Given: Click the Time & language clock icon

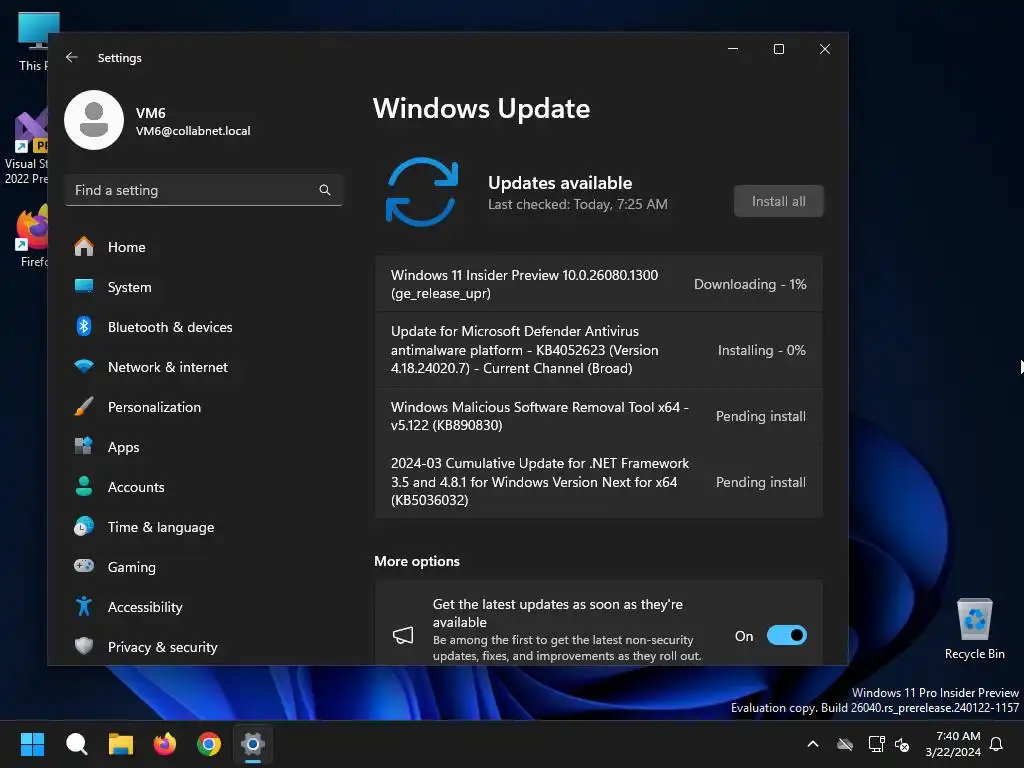Looking at the screenshot, I should click(84, 526).
